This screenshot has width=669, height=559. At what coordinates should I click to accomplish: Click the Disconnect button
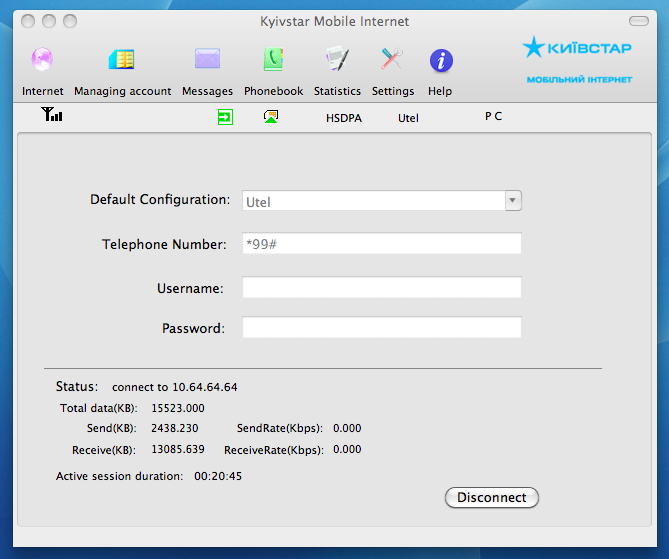click(492, 498)
